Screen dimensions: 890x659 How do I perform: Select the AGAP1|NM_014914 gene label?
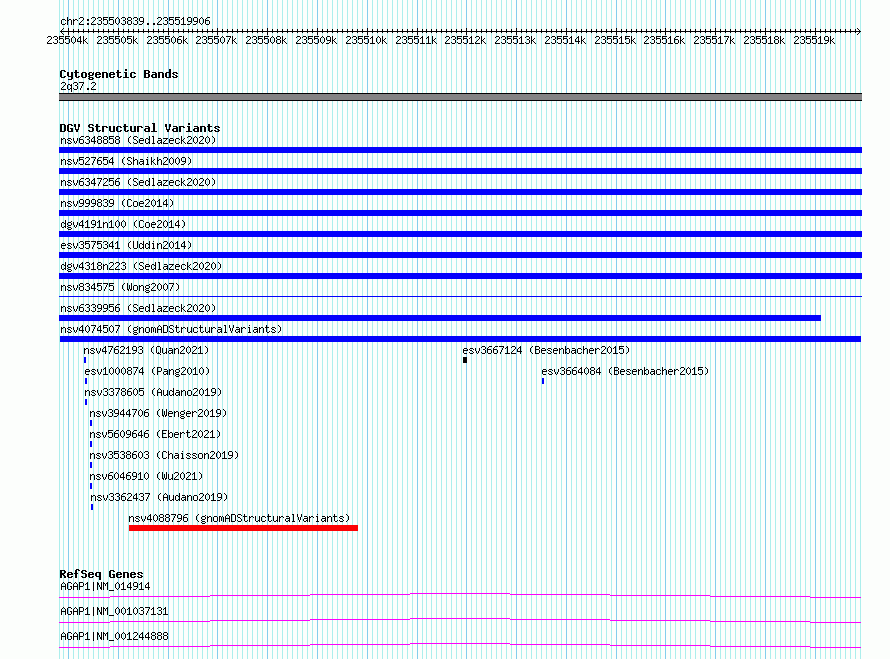coord(105,586)
